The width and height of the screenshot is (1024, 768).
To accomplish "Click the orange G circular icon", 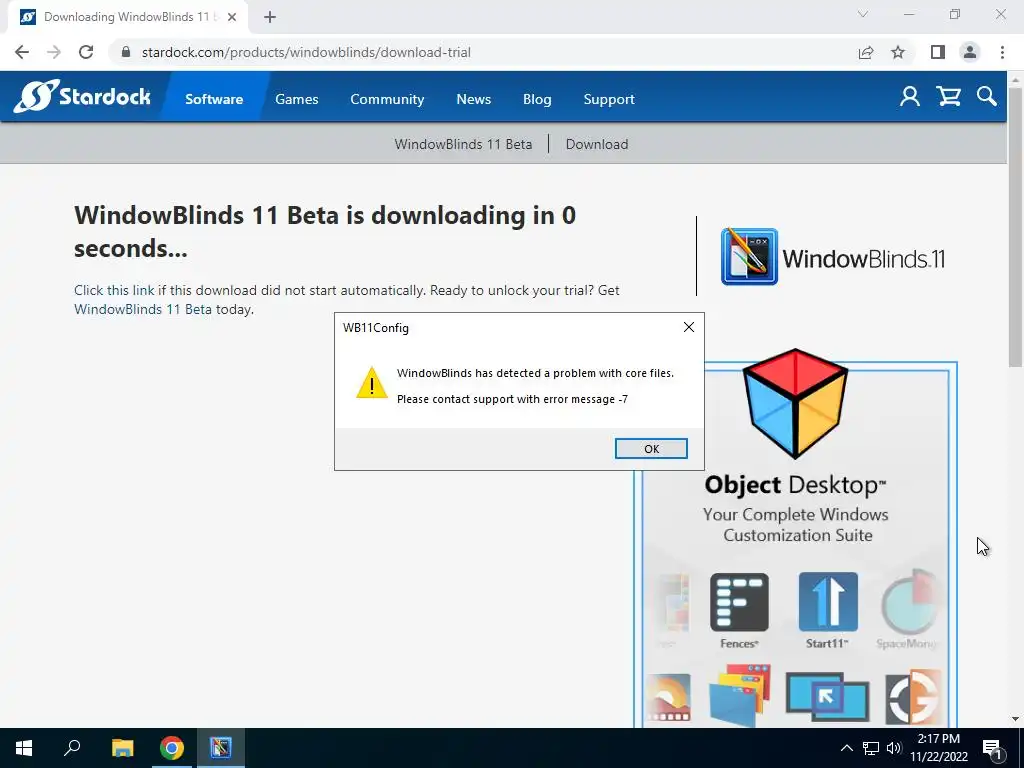I will click(913, 696).
